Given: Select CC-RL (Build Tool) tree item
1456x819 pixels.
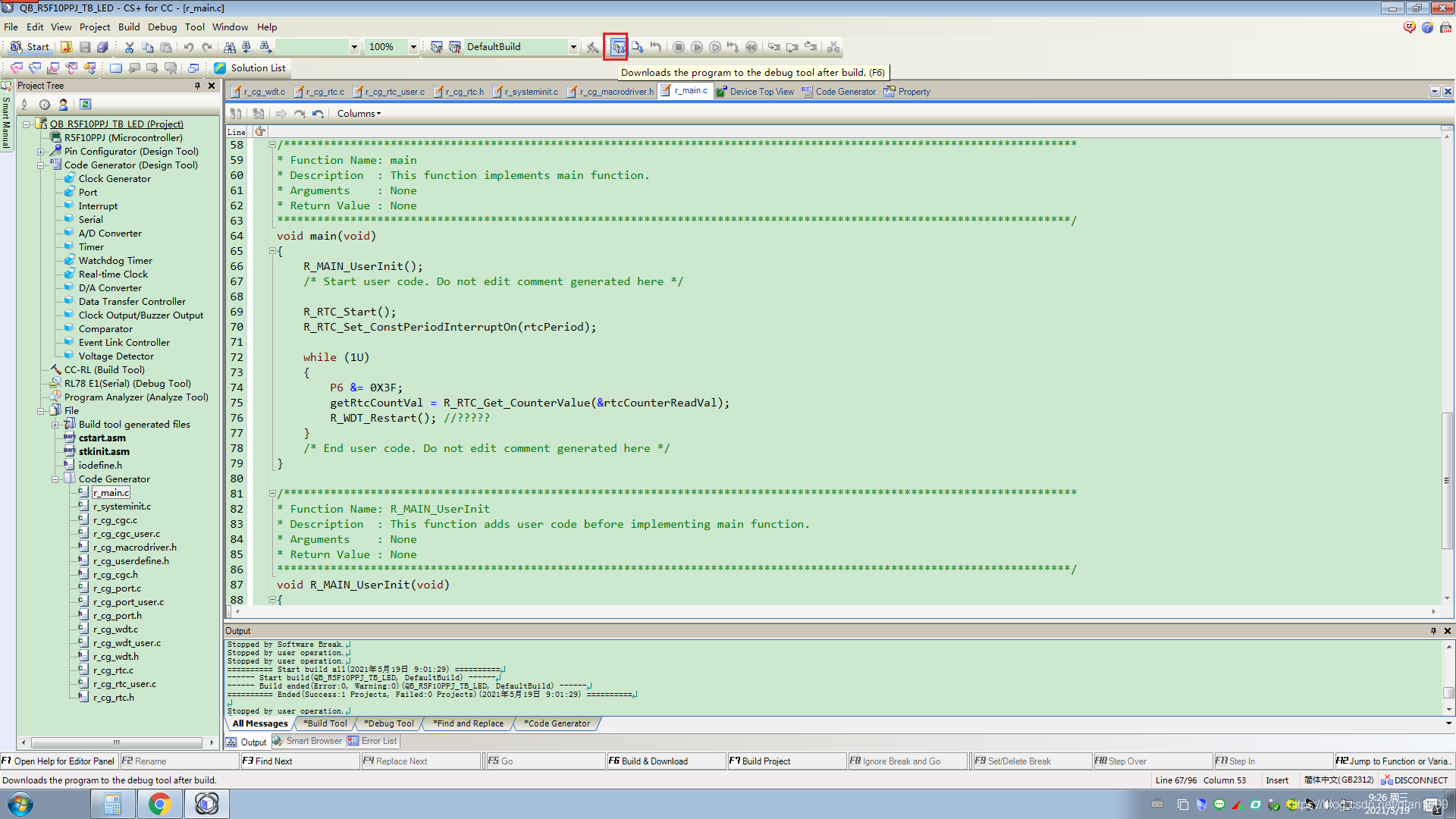Looking at the screenshot, I should pyautogui.click(x=104, y=370).
